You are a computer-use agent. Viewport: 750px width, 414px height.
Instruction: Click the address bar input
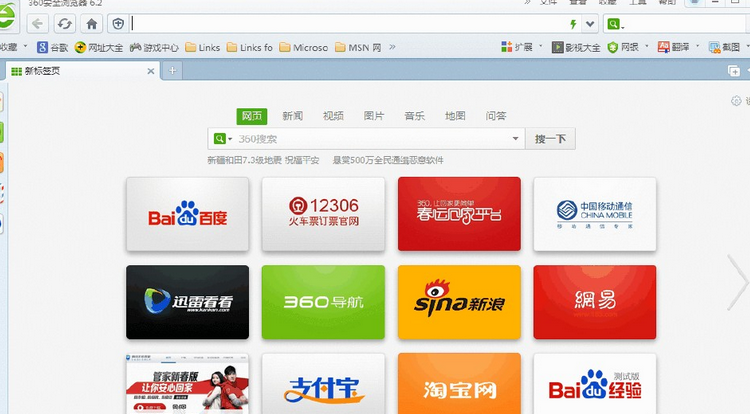click(347, 23)
